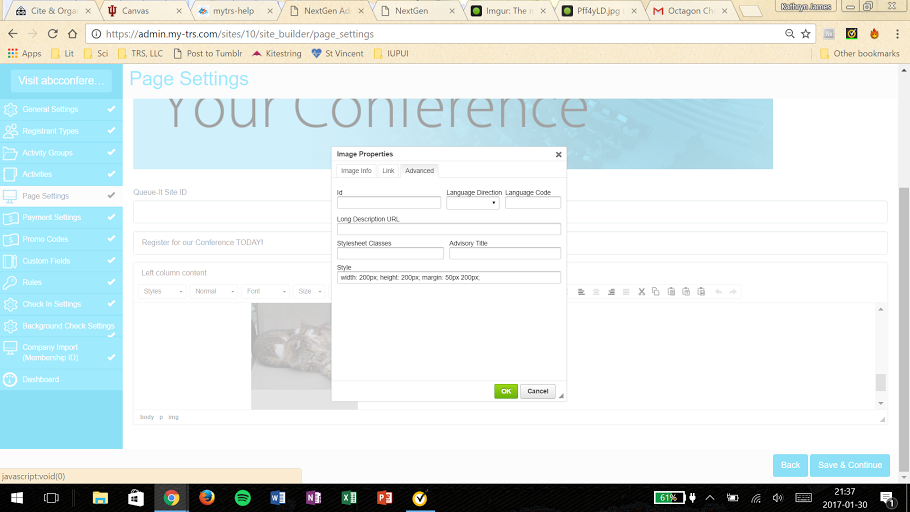Click the Copy icon in editor toolbar

(656, 292)
